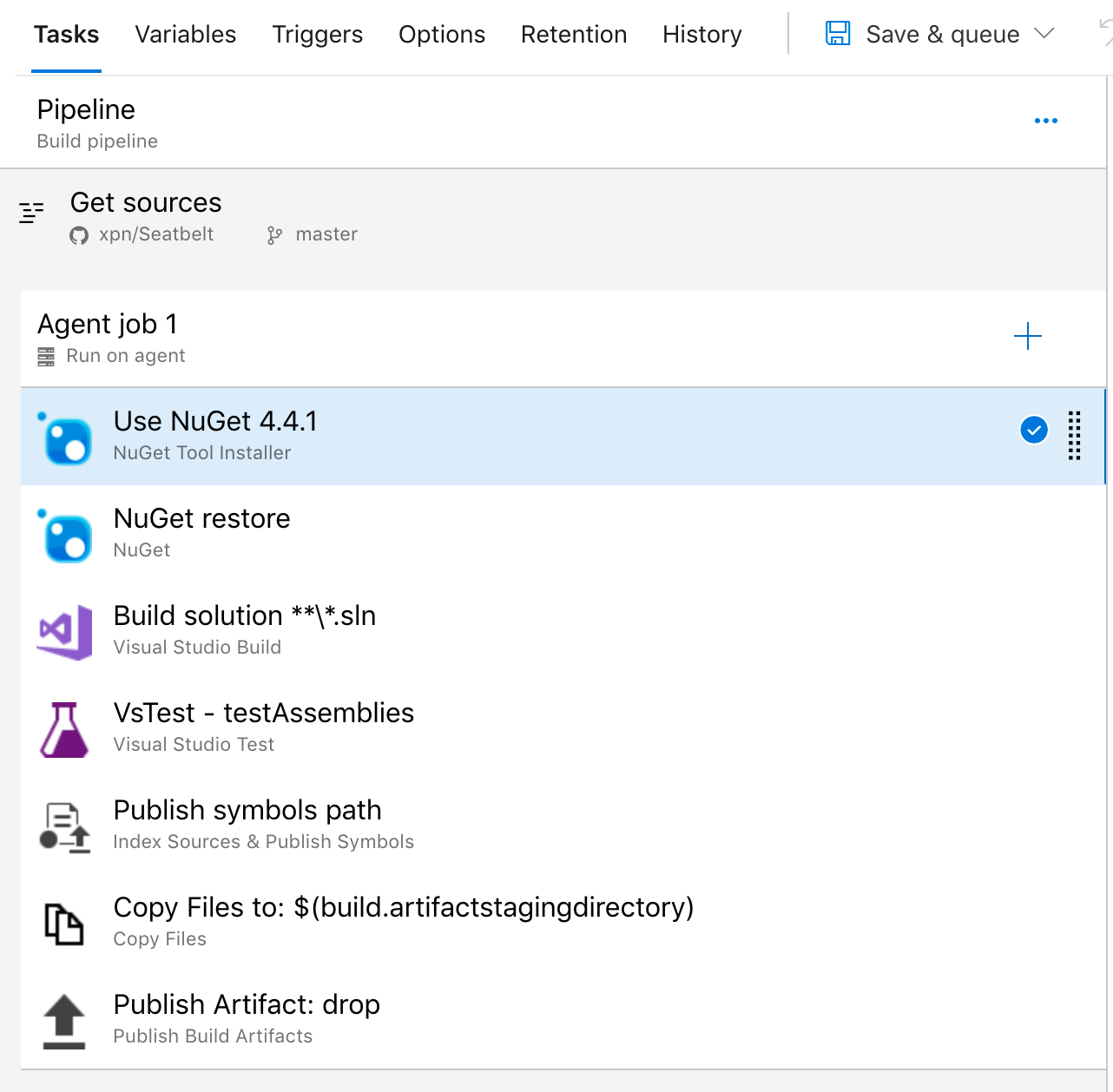Click the drag handle dots on Use NuGet task
Image resolution: width=1113 pixels, height=1092 pixels.
[1075, 435]
